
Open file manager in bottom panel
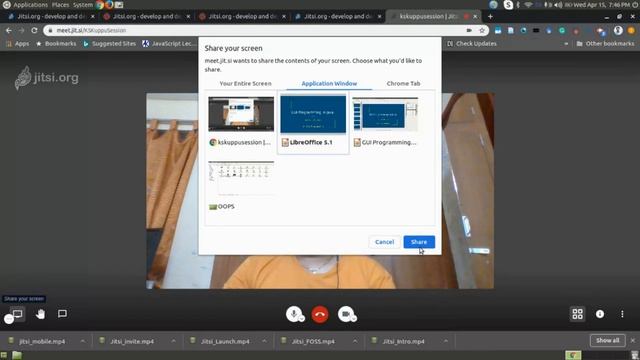point(17,355)
